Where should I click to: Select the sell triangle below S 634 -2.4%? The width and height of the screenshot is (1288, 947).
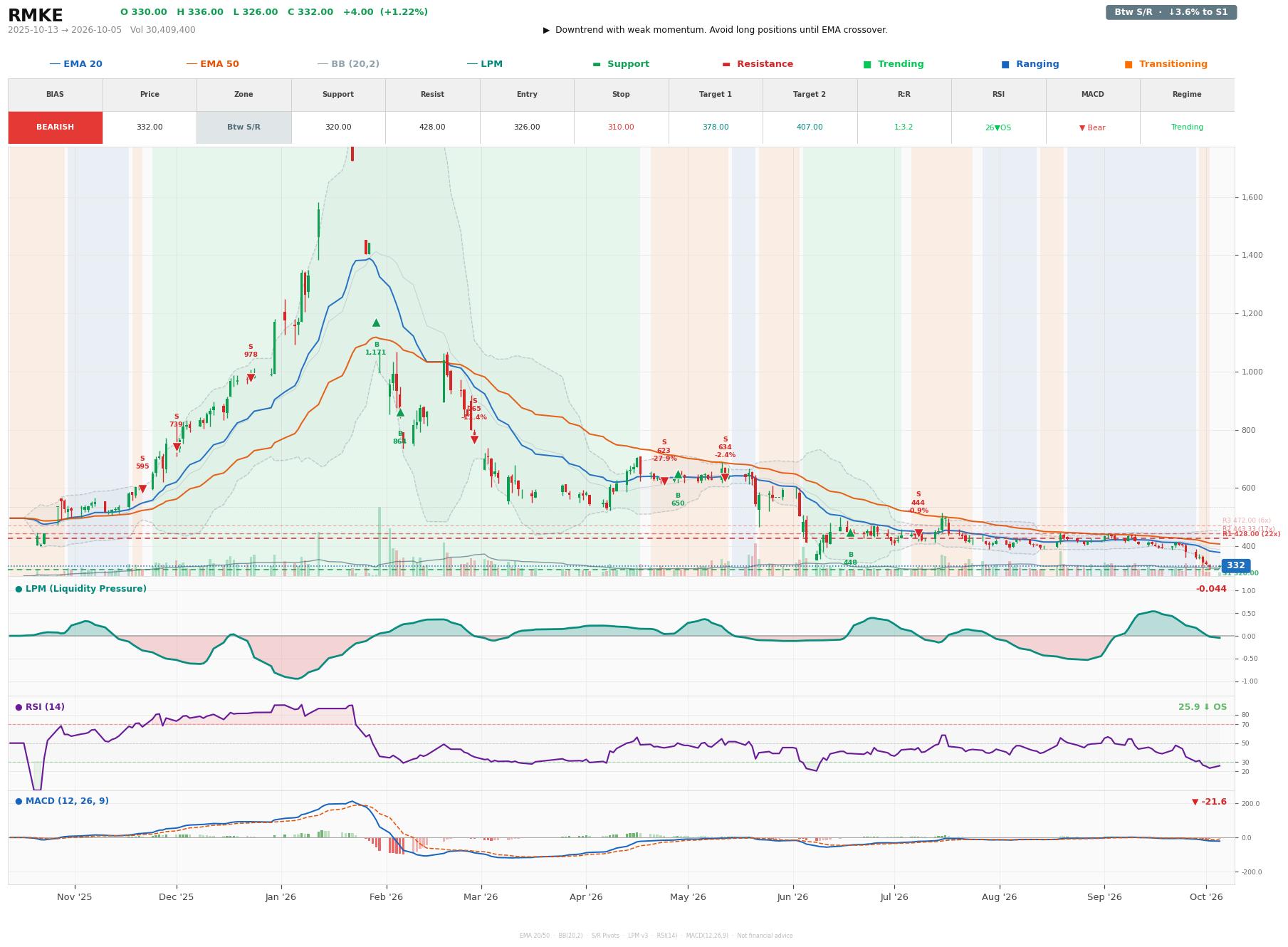[725, 477]
